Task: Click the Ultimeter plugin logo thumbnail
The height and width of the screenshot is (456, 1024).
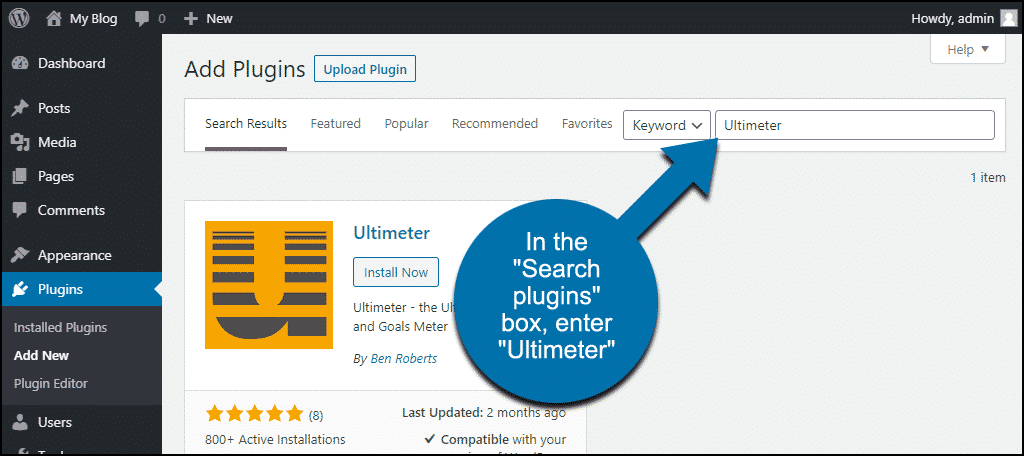Action: point(268,285)
